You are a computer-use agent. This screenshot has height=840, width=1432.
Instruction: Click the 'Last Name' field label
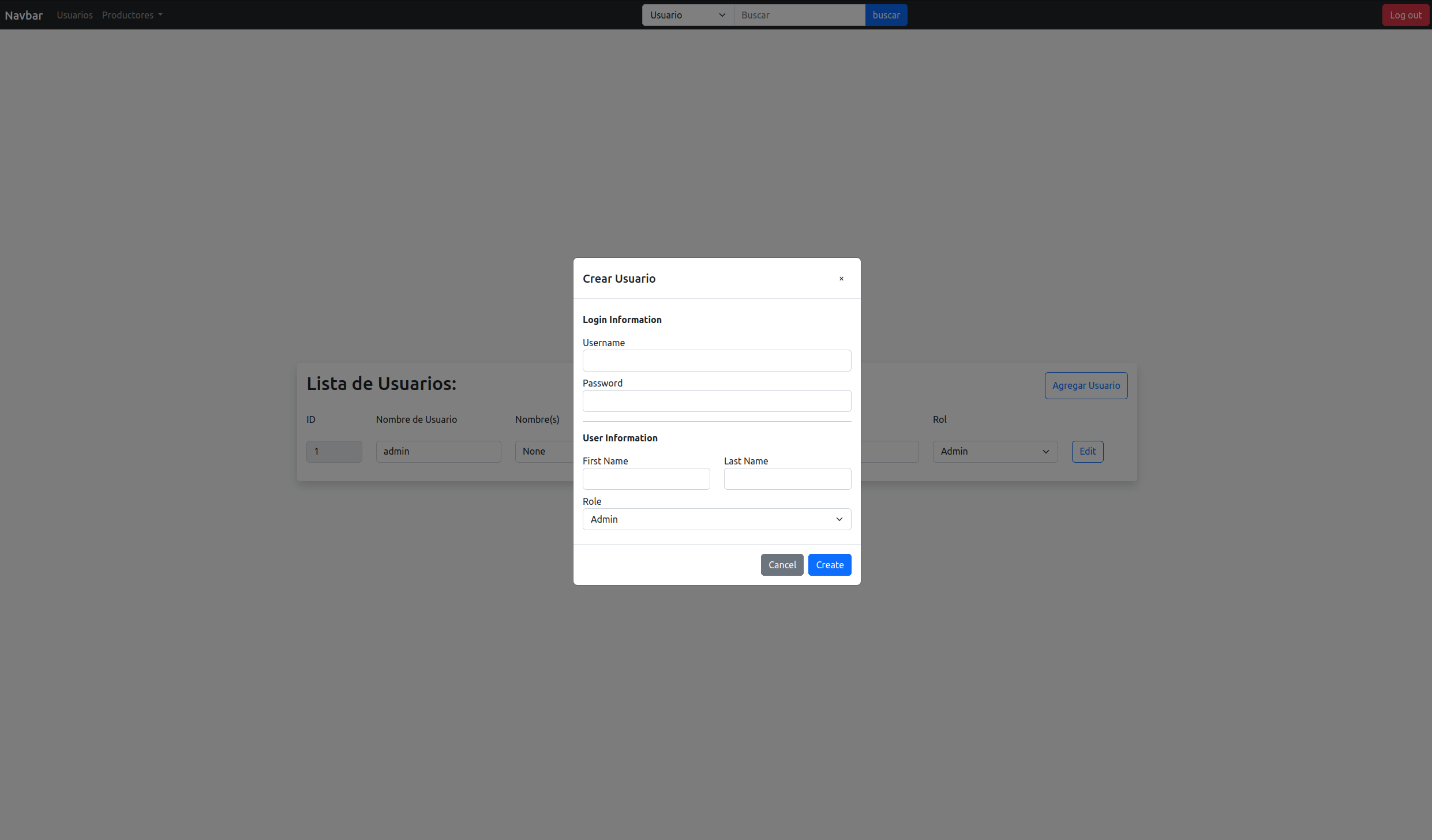tap(746, 461)
